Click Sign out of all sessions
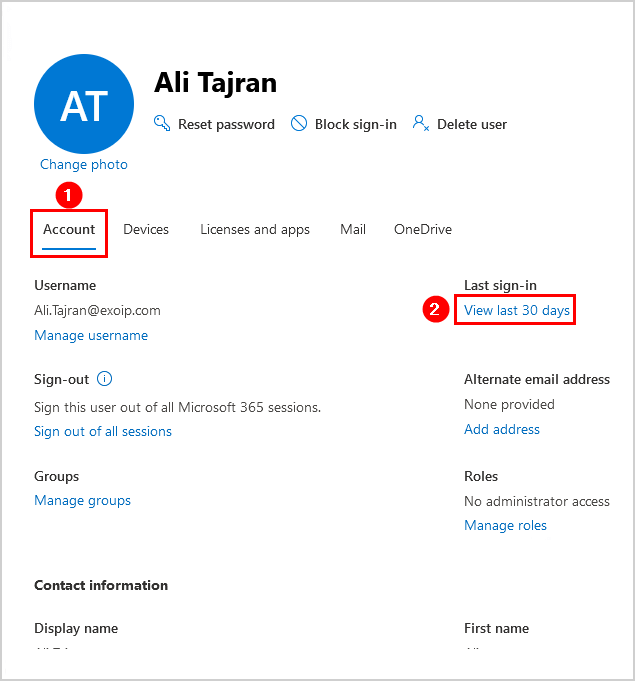The width and height of the screenshot is (635, 681). (x=103, y=431)
